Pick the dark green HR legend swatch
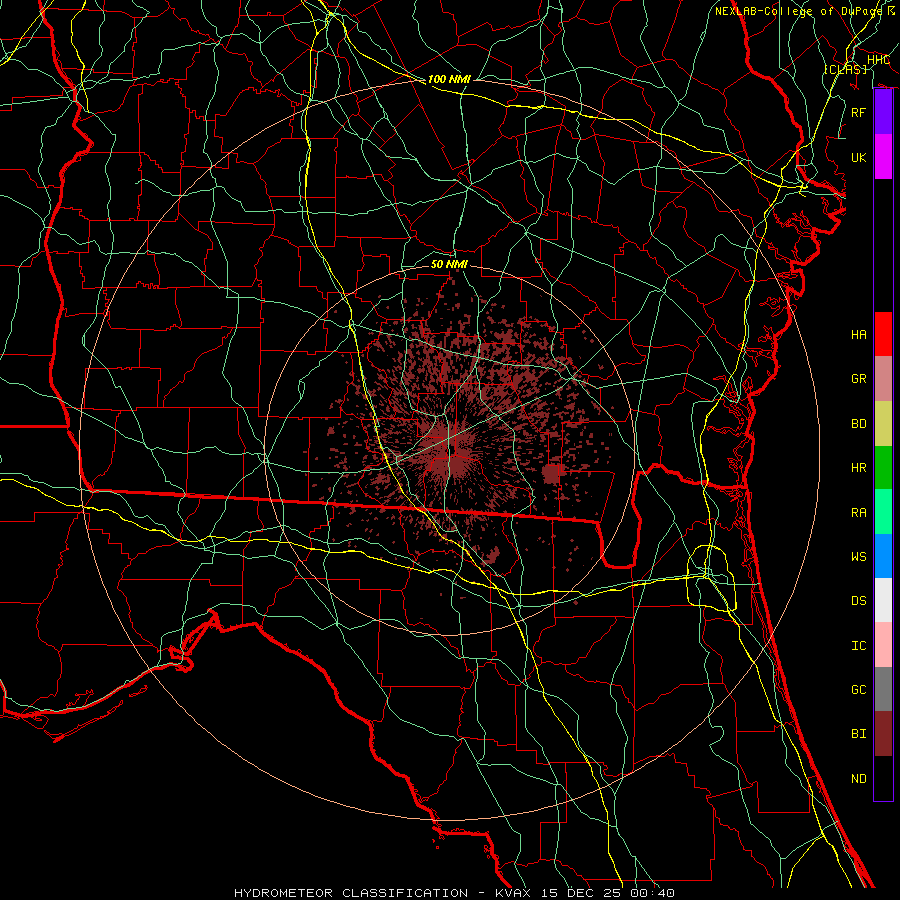The image size is (900, 900). (883, 467)
